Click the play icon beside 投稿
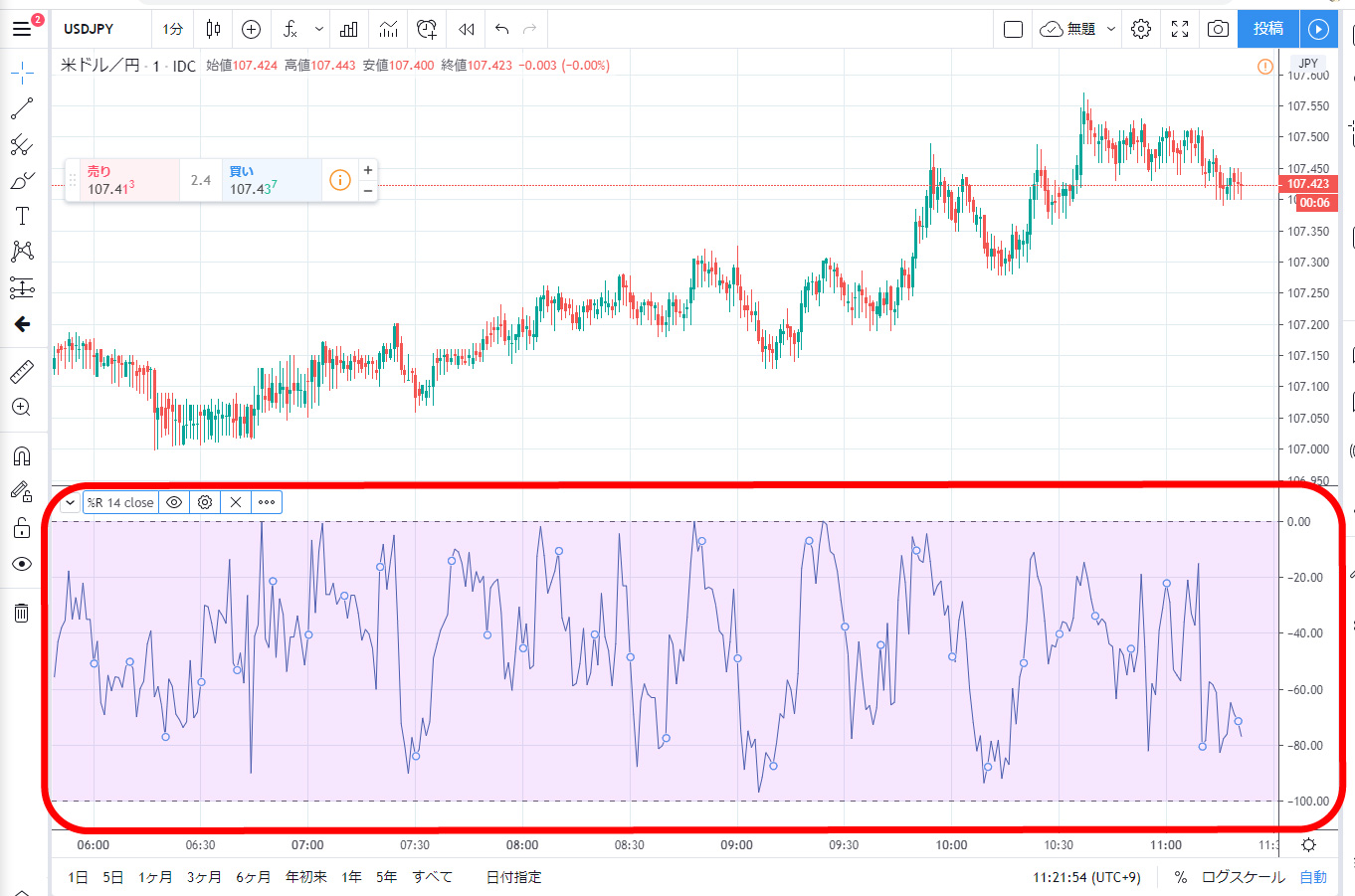The image size is (1355, 896). point(1318,29)
